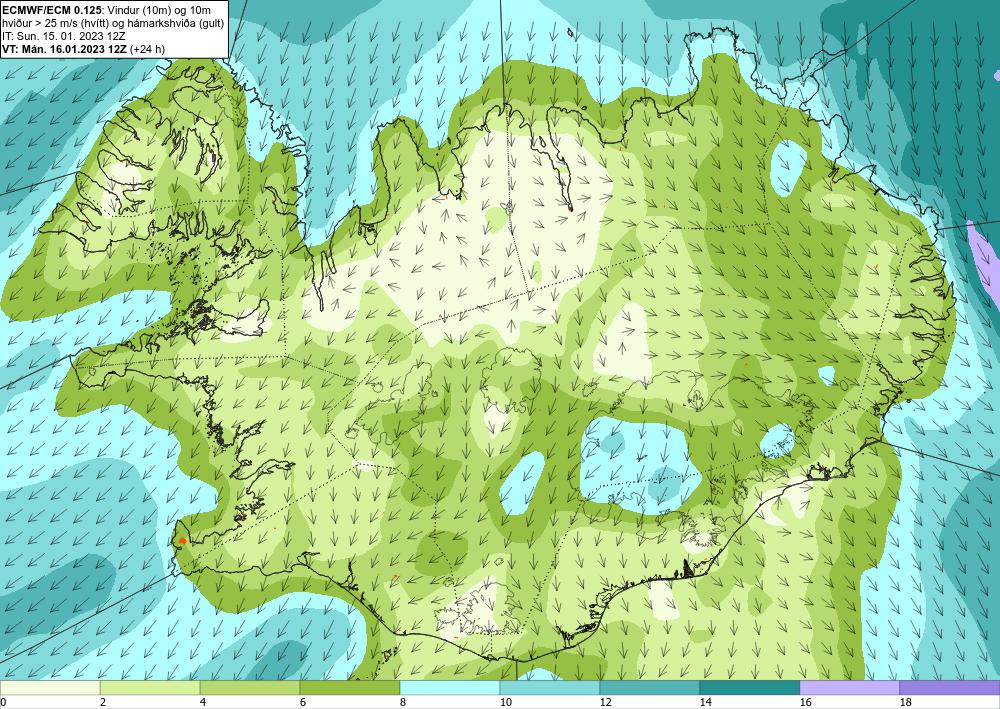
Task: Click the above 18 m/s purple legend swatch
Action: pos(950,688)
